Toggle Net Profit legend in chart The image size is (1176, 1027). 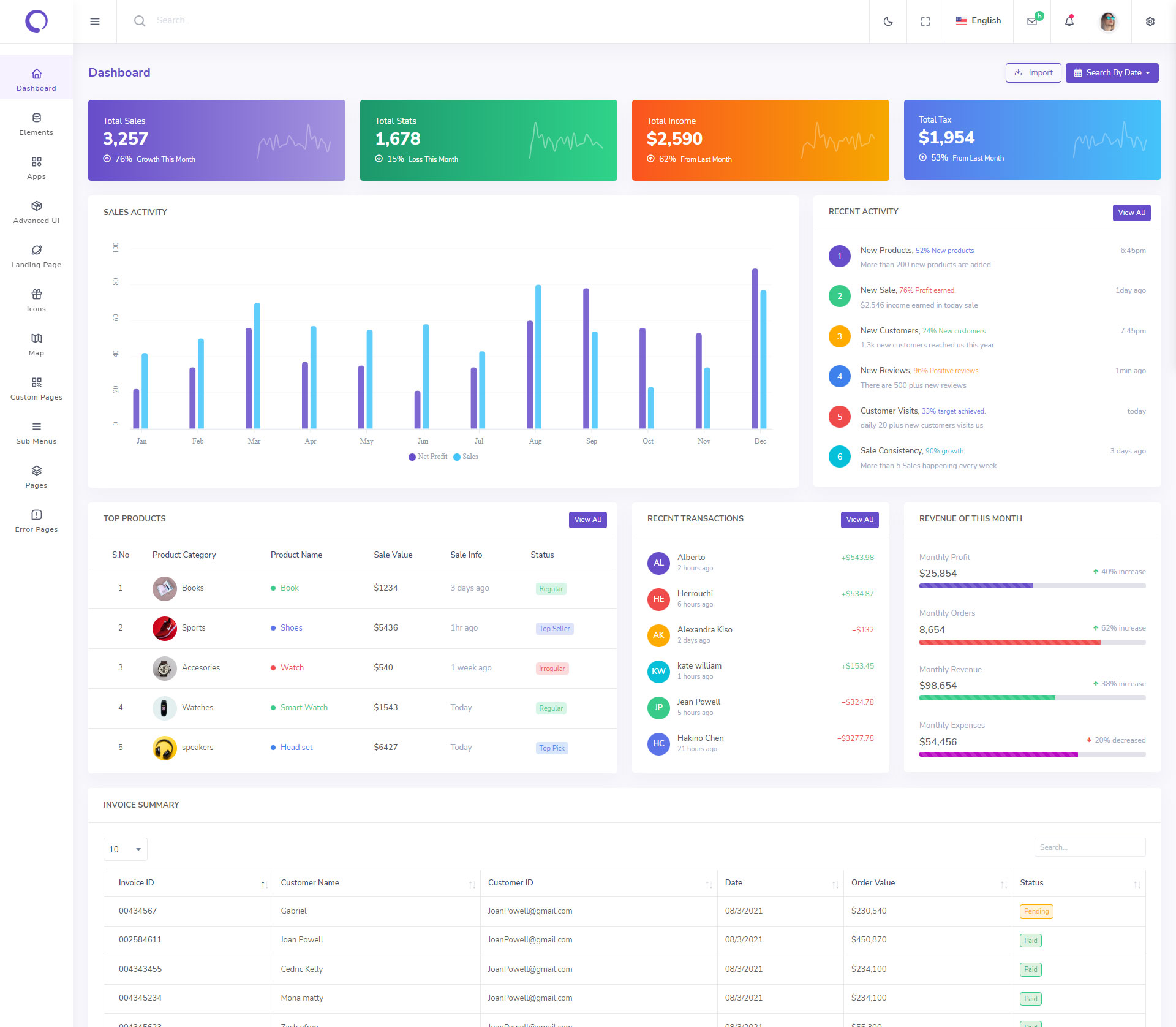428,457
